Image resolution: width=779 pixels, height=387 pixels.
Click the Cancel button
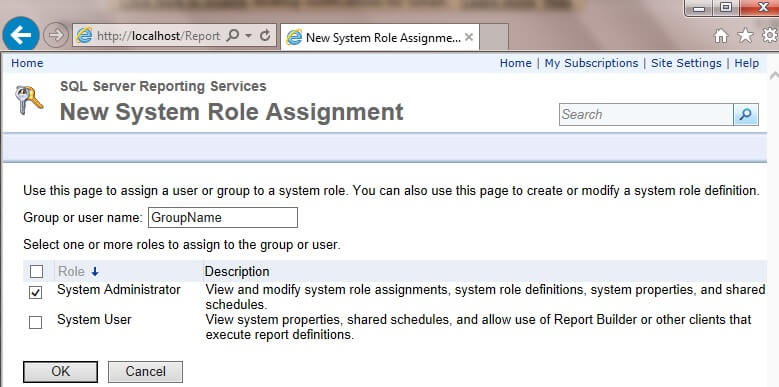point(146,372)
